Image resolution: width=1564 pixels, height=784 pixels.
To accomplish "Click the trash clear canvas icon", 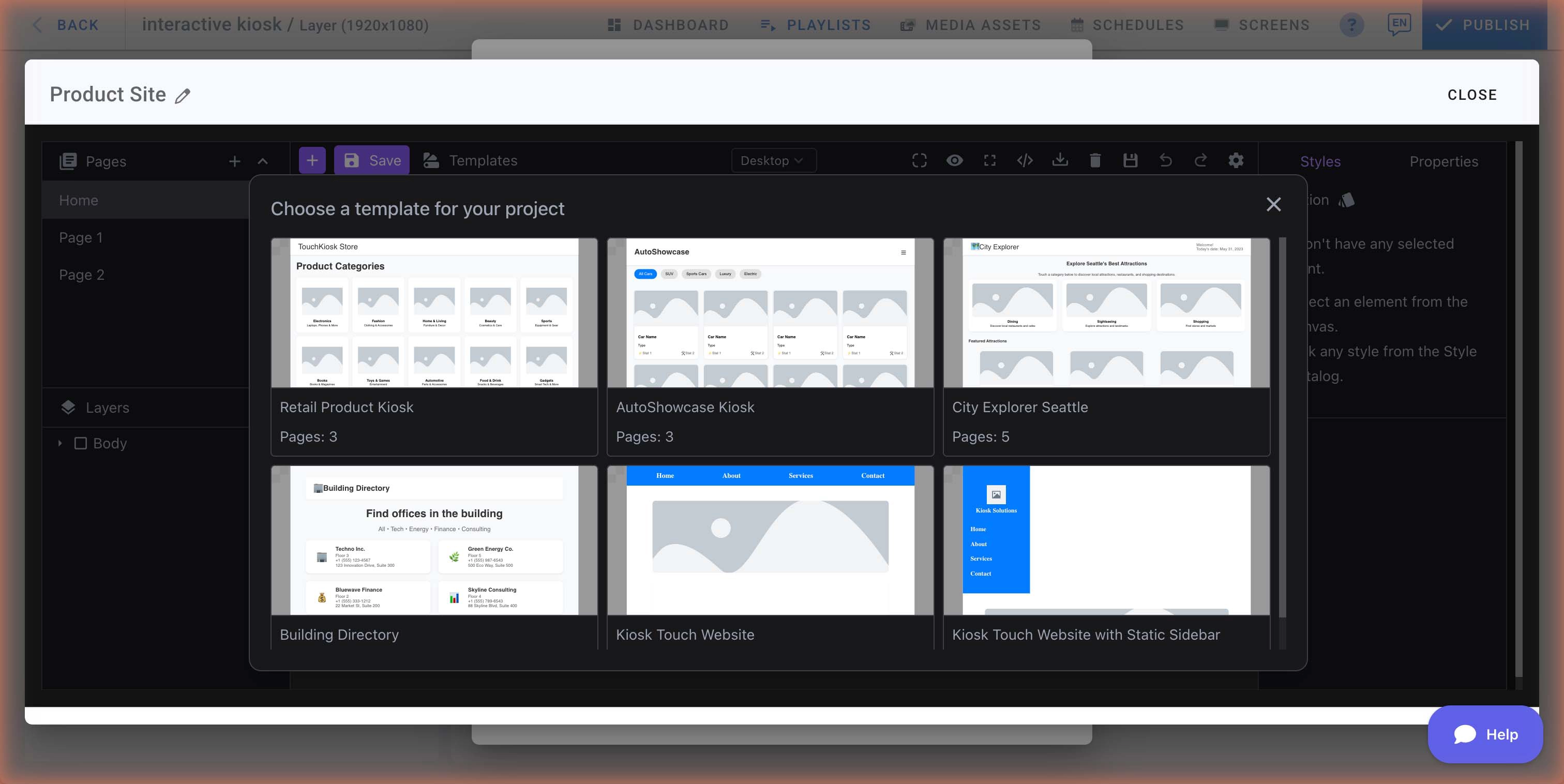I will click(1095, 160).
